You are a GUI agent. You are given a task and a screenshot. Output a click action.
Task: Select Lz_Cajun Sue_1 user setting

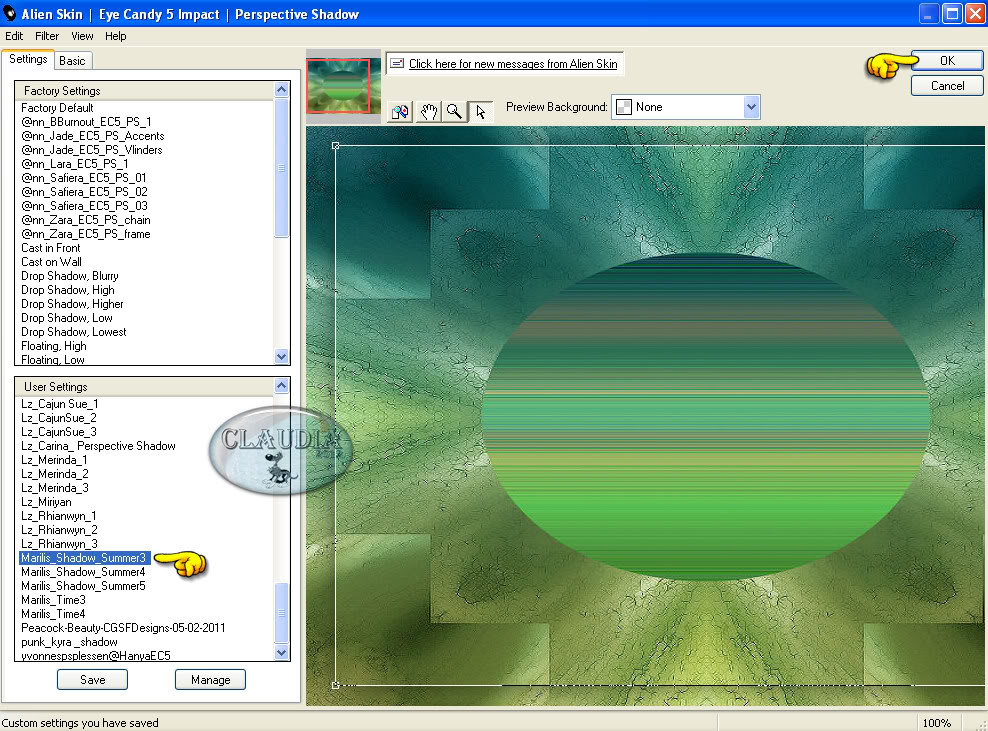60,404
